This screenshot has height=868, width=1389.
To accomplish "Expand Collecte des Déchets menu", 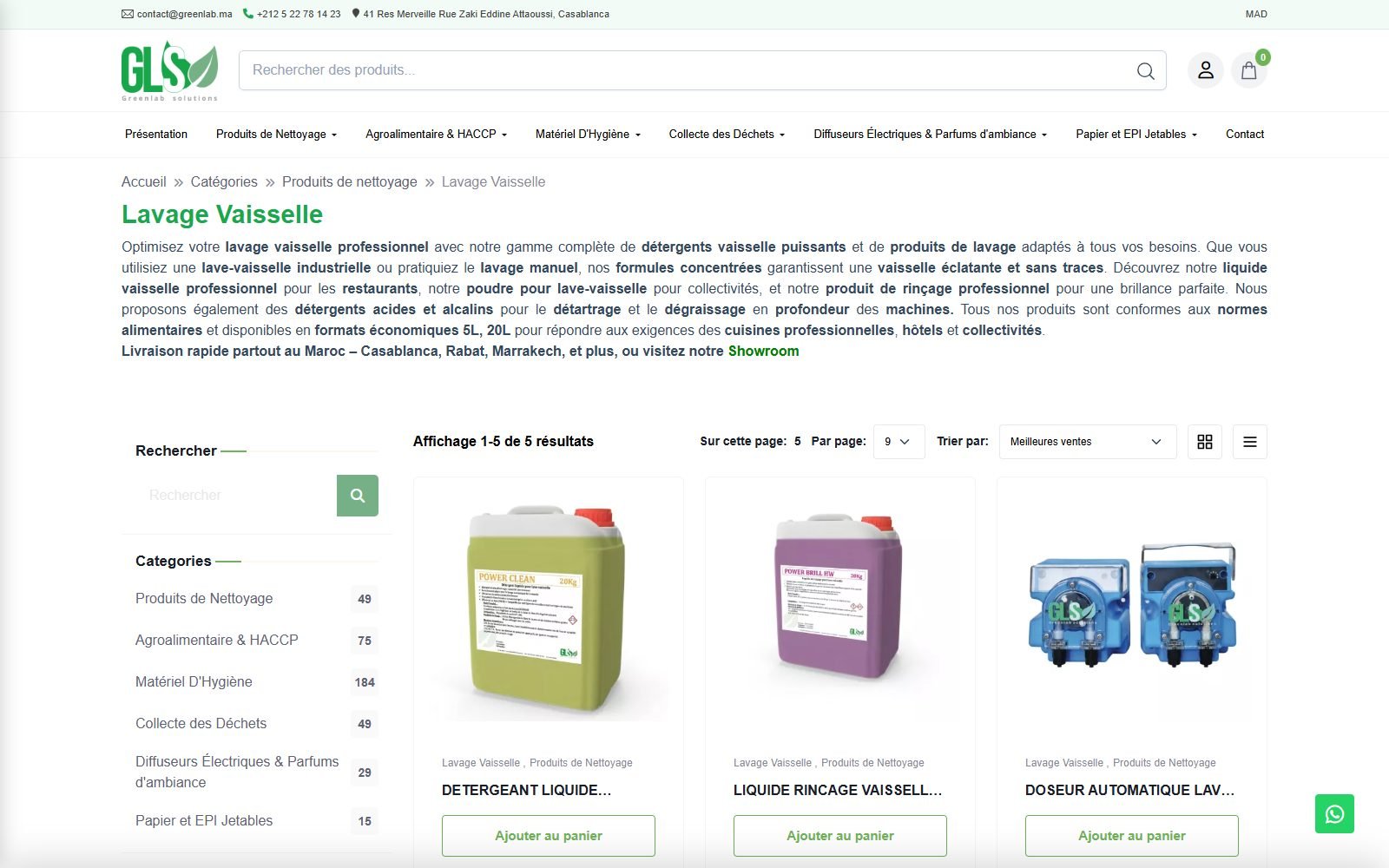I will pos(727,135).
